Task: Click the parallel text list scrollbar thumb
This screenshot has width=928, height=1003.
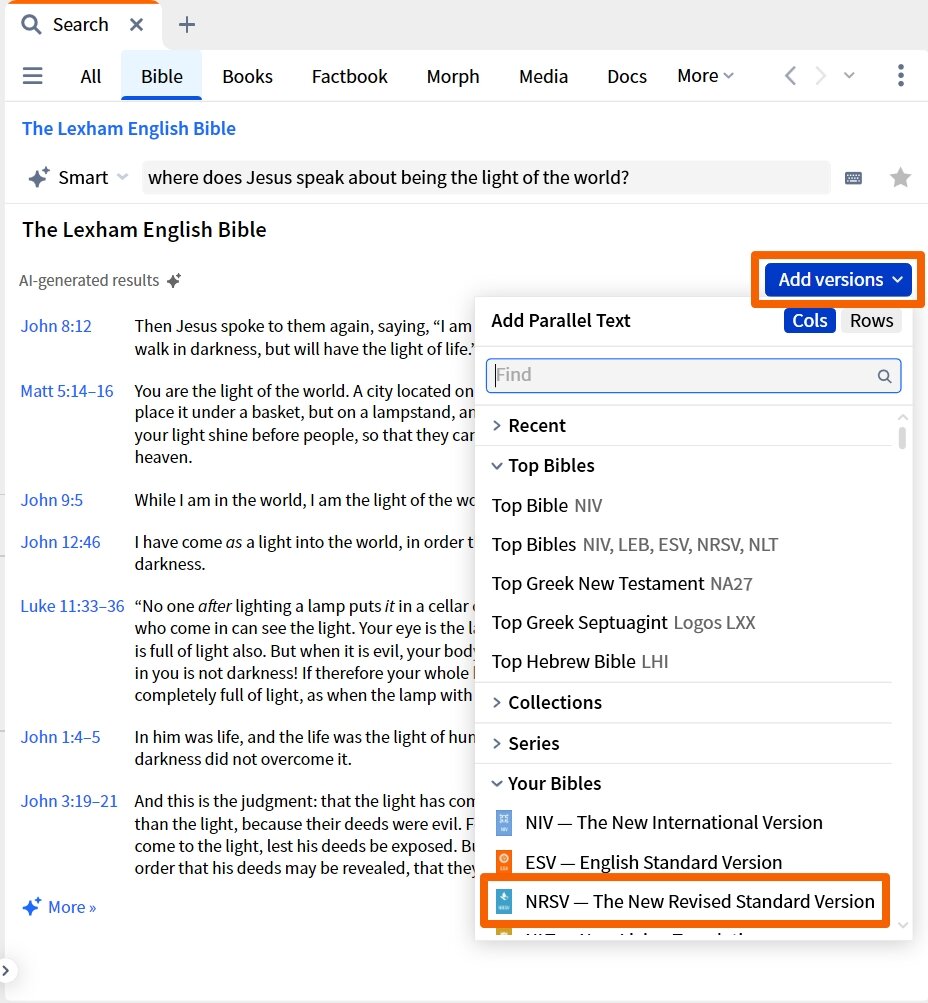Action: (902, 438)
